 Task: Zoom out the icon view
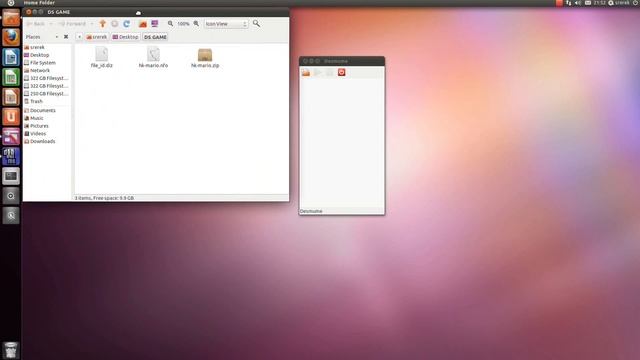coord(170,24)
